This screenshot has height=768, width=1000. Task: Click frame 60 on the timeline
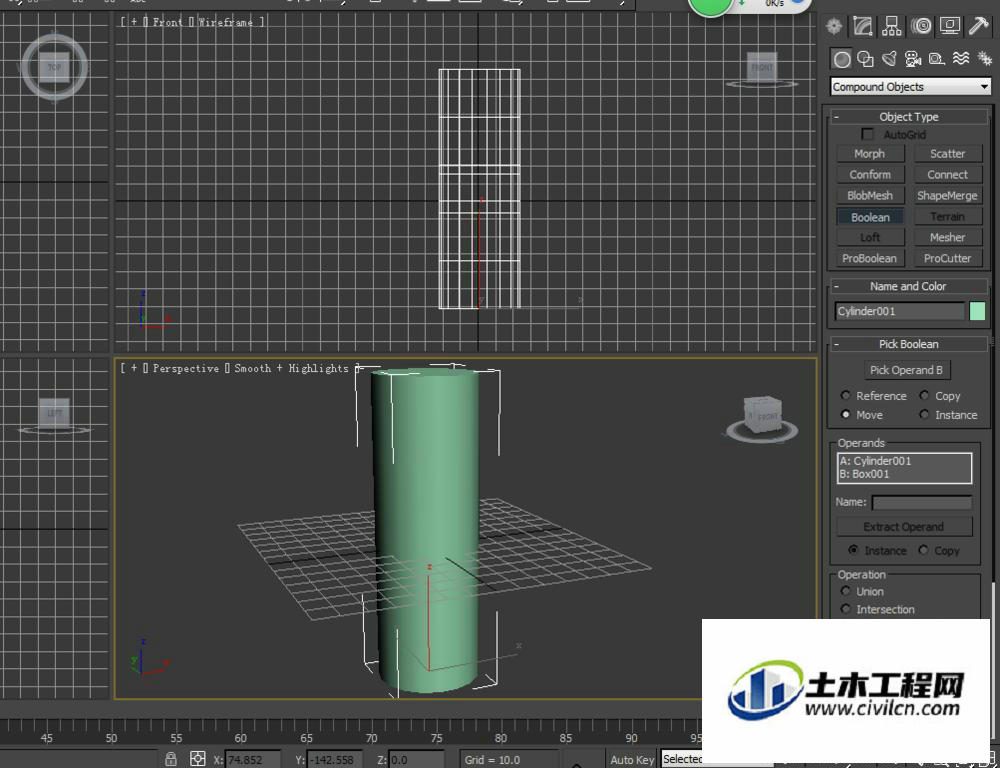(240, 738)
